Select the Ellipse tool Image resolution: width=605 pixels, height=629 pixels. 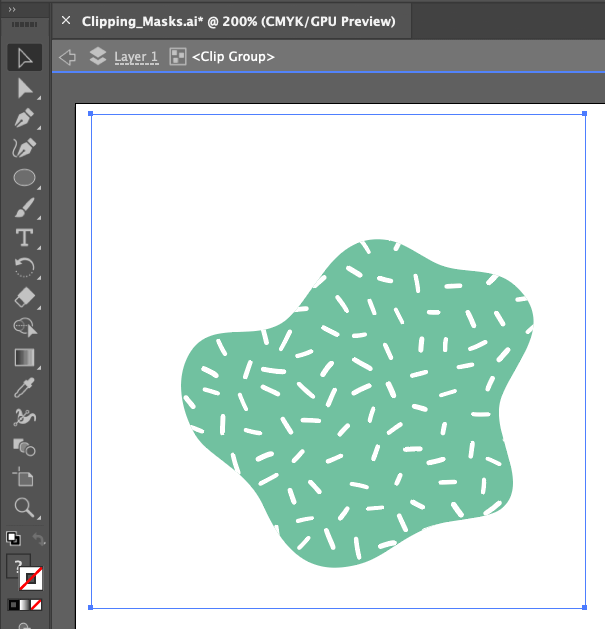(x=24, y=177)
